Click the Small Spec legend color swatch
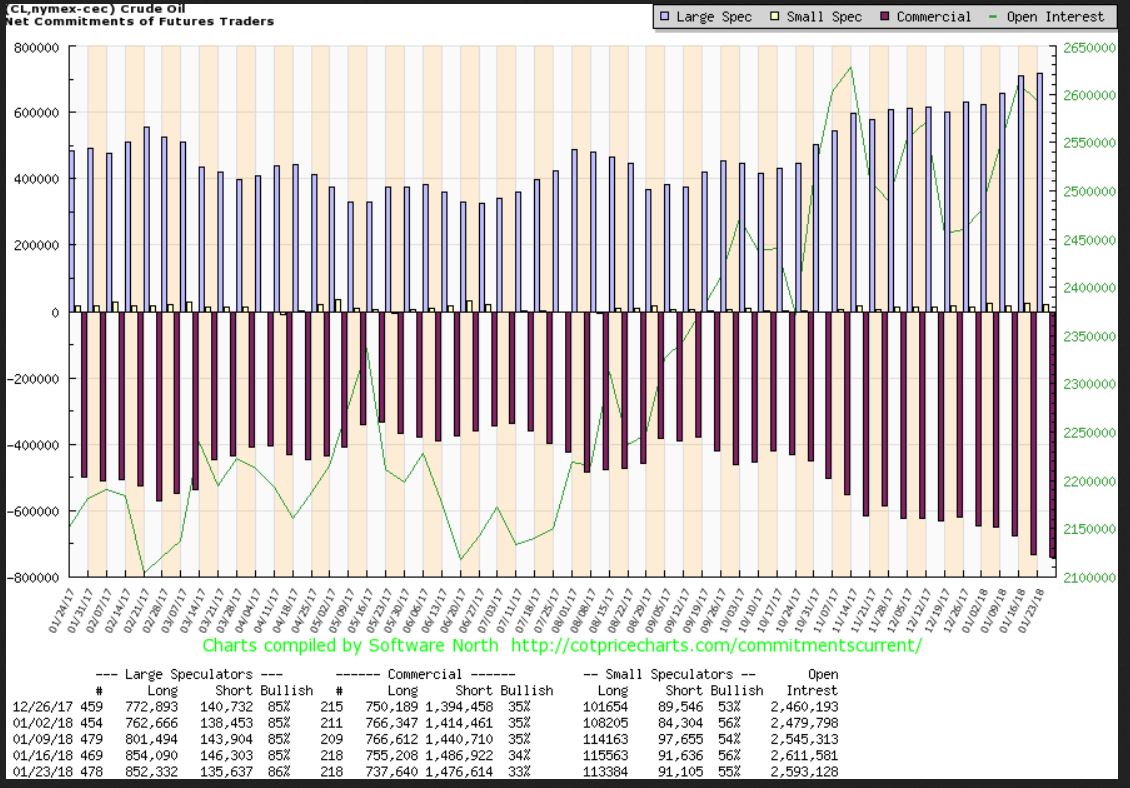 coord(773,17)
